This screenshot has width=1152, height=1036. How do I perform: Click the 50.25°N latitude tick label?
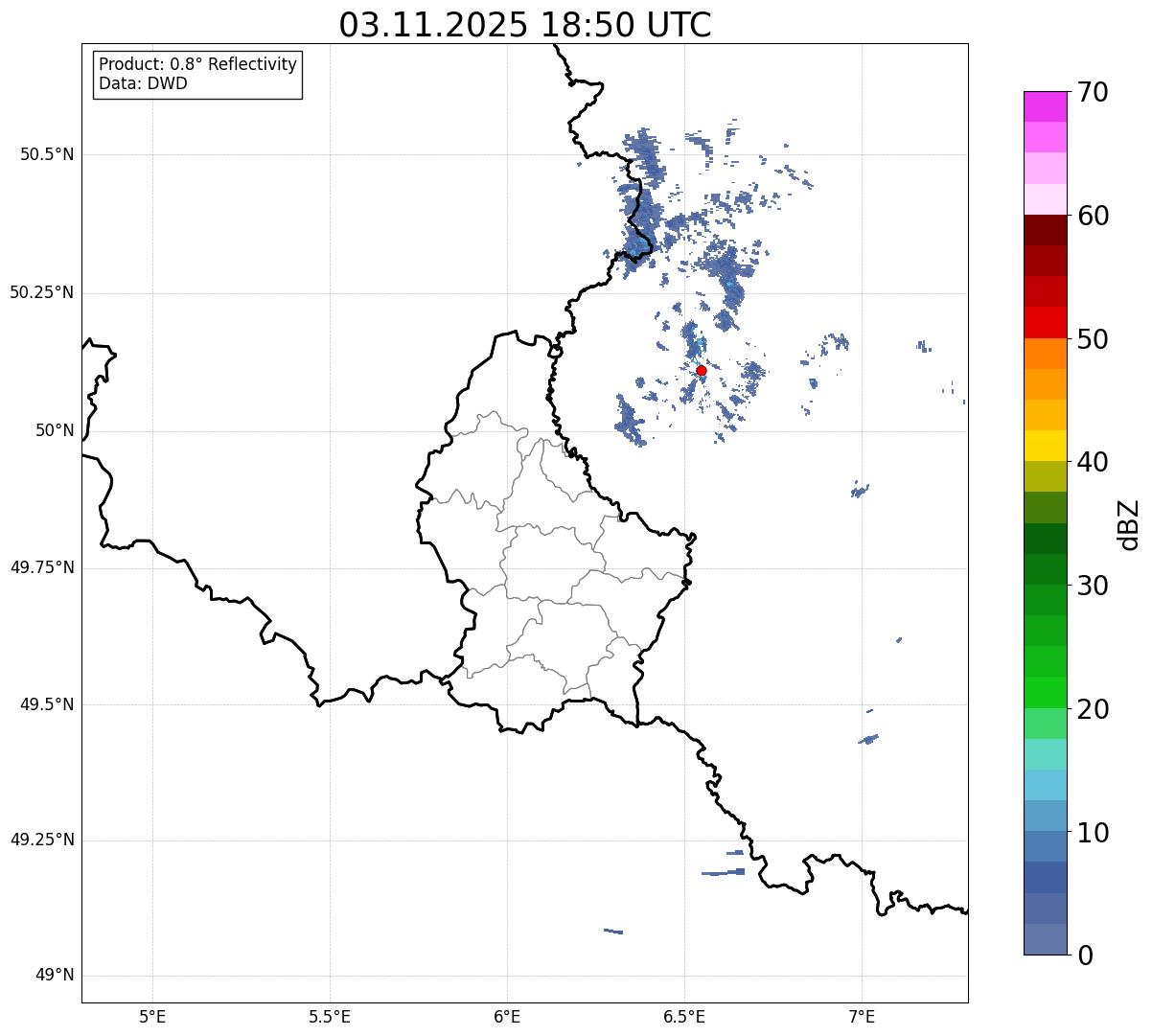click(41, 292)
